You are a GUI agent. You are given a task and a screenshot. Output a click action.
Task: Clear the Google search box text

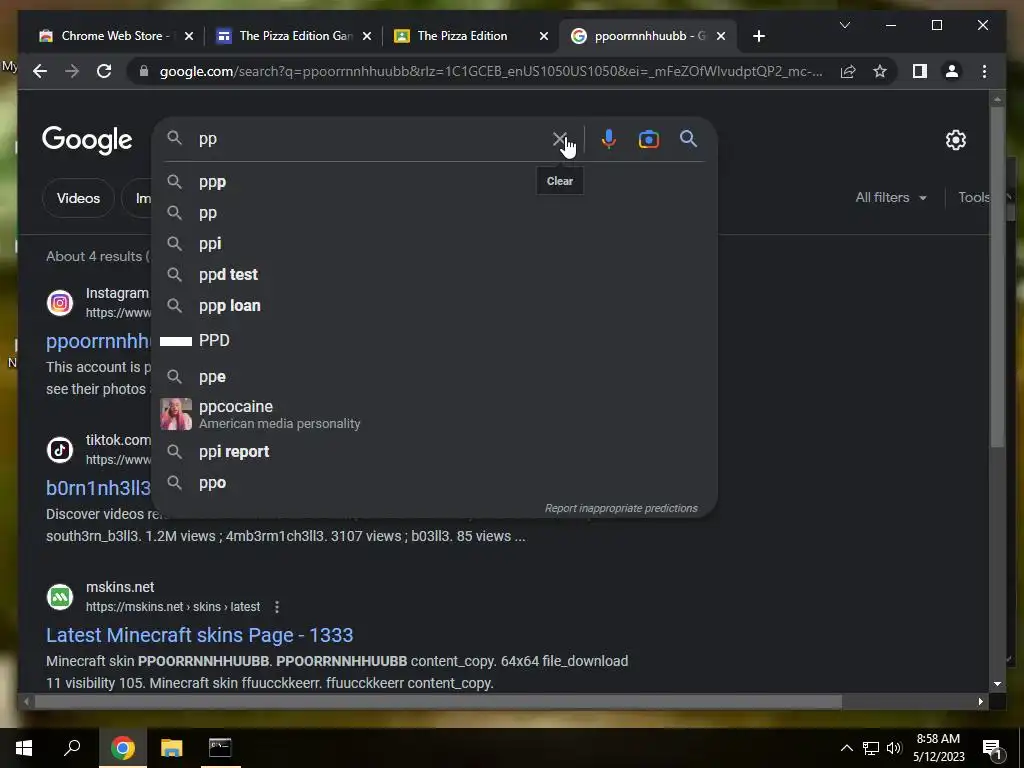560,139
